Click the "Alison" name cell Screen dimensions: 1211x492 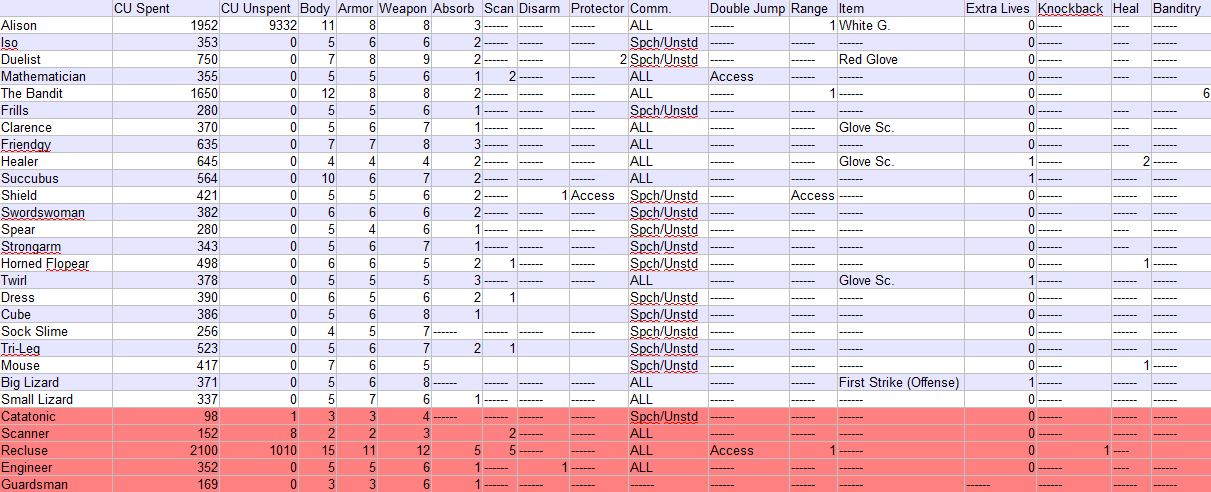coord(56,25)
